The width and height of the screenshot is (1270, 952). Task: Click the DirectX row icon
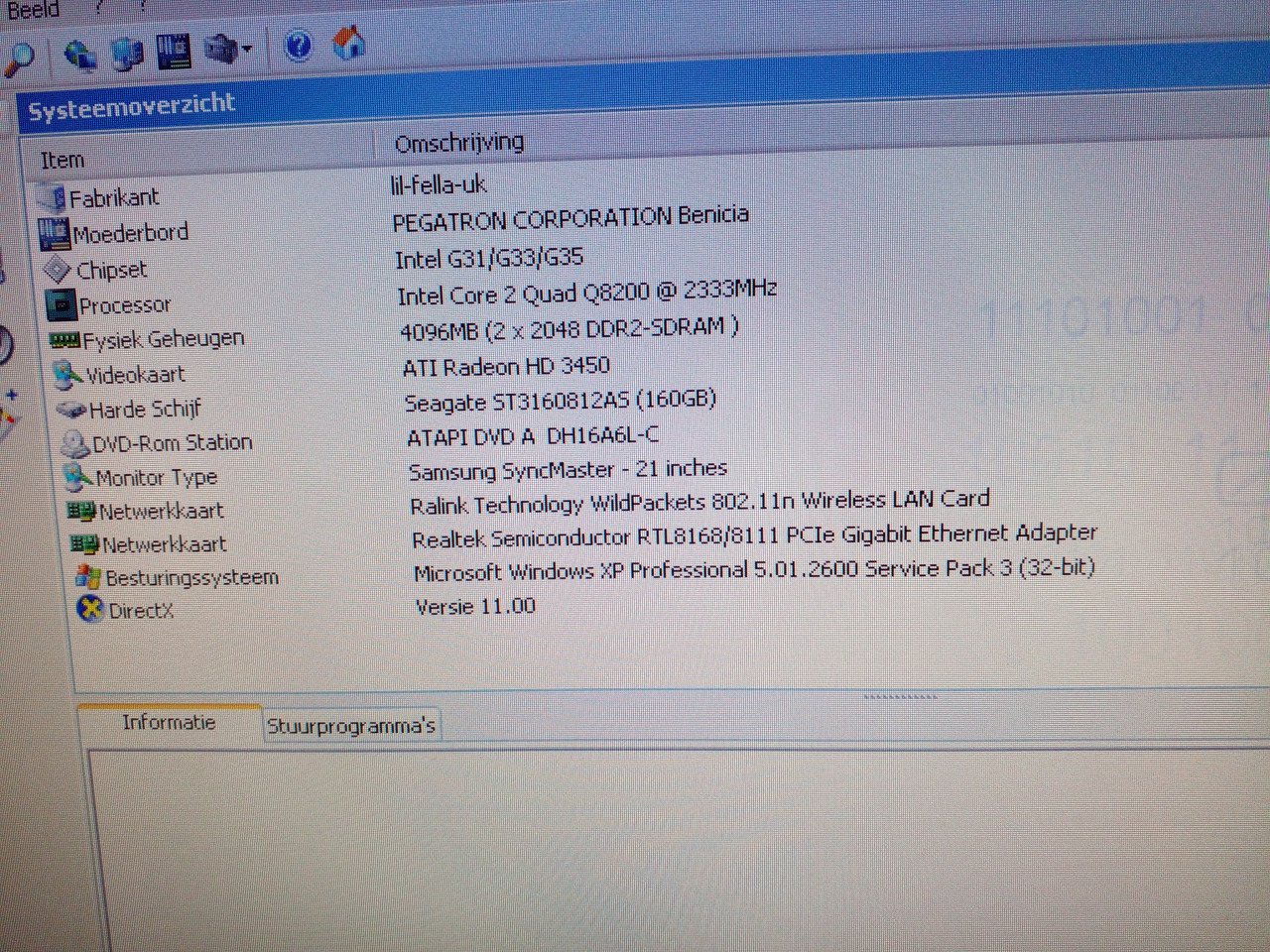pyautogui.click(x=91, y=609)
